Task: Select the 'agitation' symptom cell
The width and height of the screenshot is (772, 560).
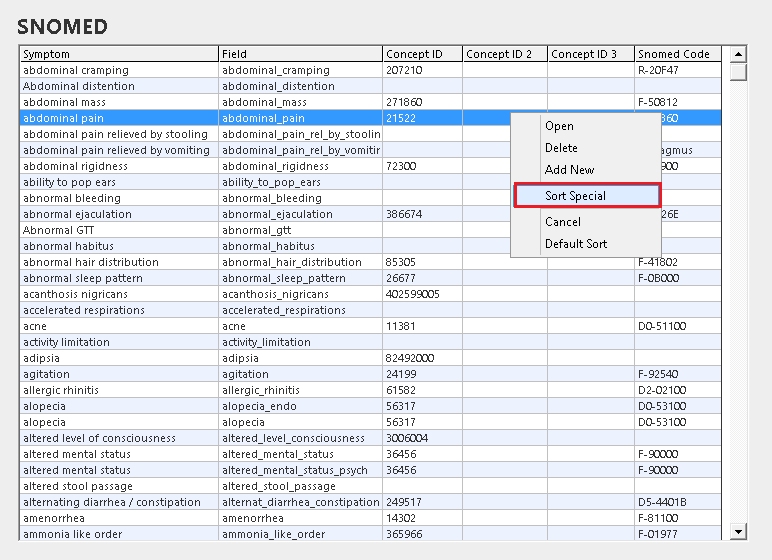Action: tap(119, 374)
